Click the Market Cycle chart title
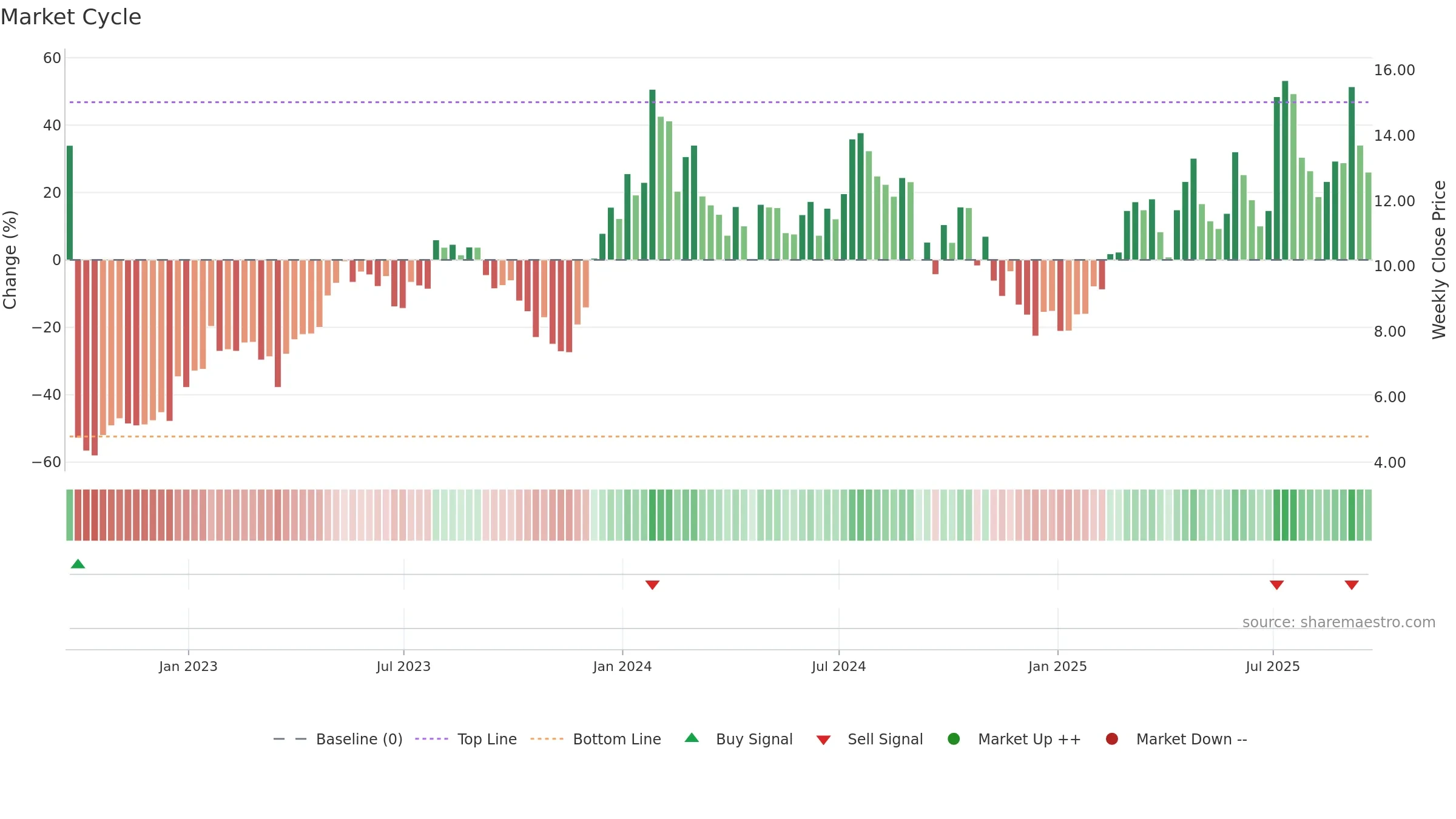1456x819 pixels. tap(71, 17)
